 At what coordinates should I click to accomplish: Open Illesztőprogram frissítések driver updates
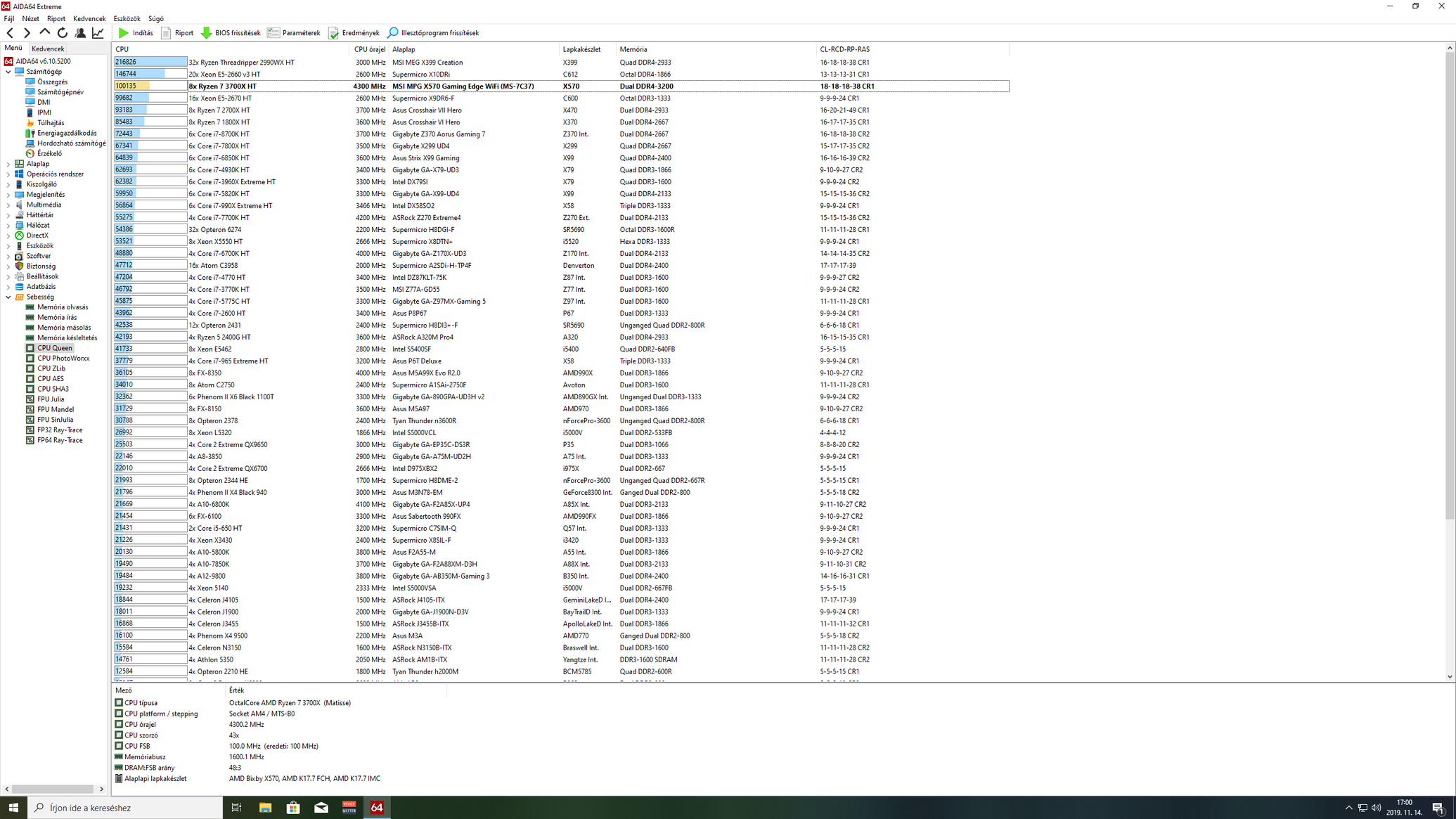tap(433, 33)
